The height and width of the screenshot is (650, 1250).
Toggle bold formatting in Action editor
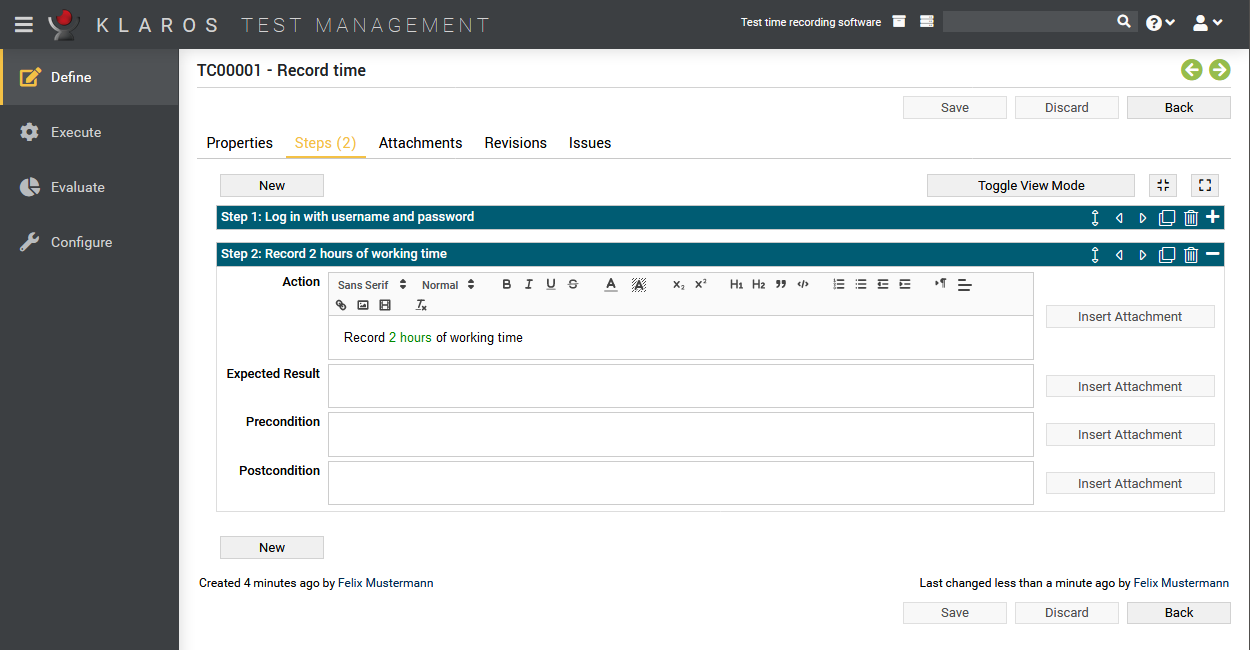[507, 284]
